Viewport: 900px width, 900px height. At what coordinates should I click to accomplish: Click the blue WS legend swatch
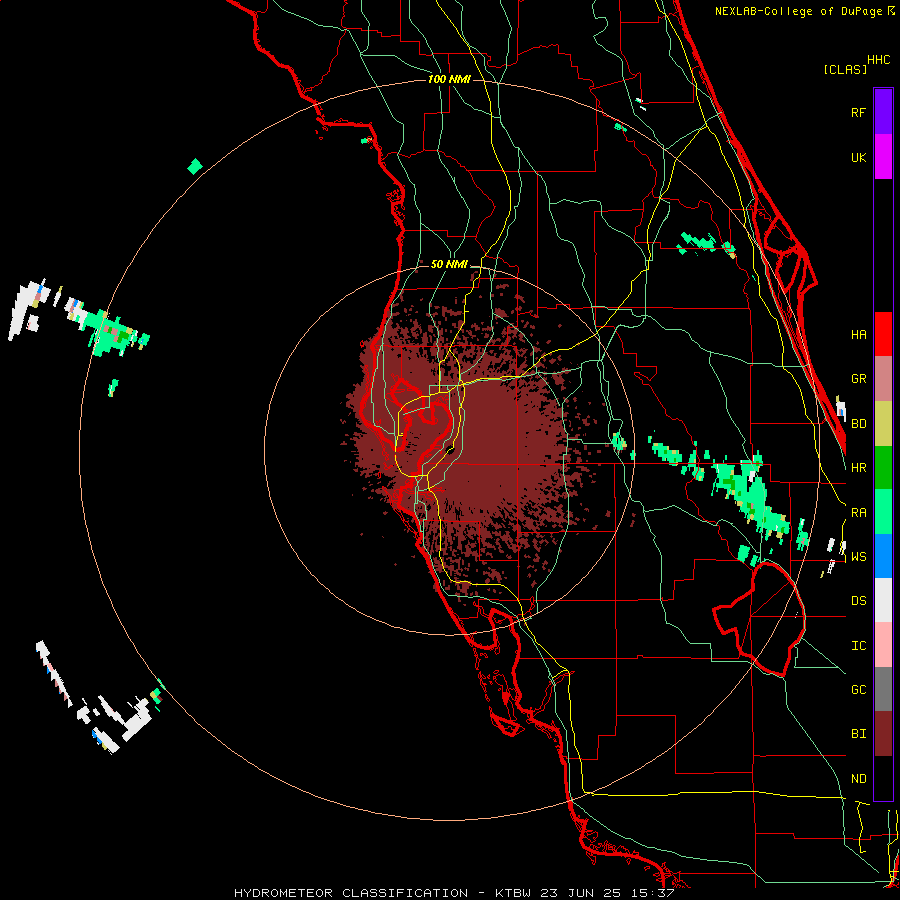883,556
